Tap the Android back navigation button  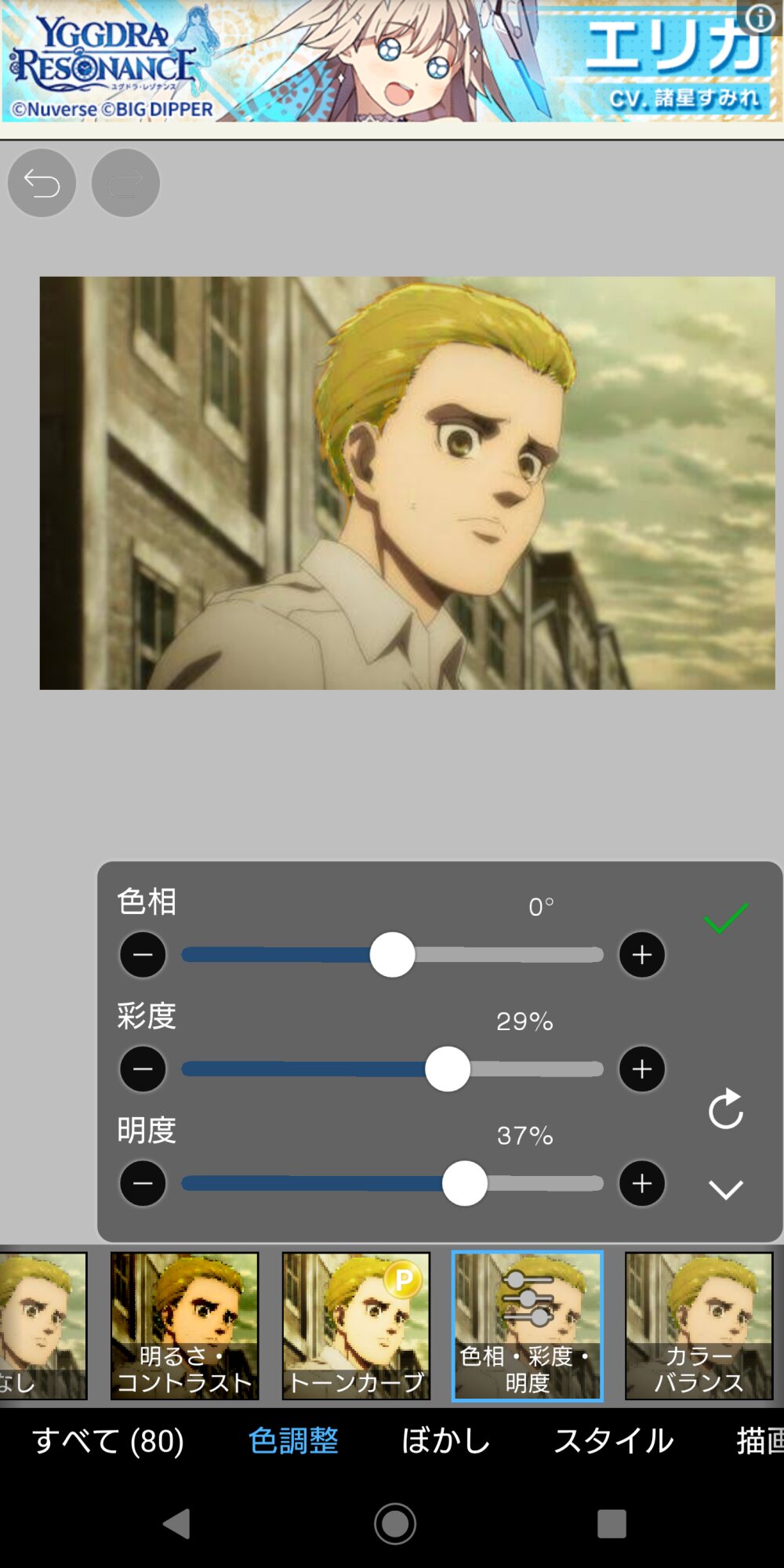pyautogui.click(x=177, y=1523)
